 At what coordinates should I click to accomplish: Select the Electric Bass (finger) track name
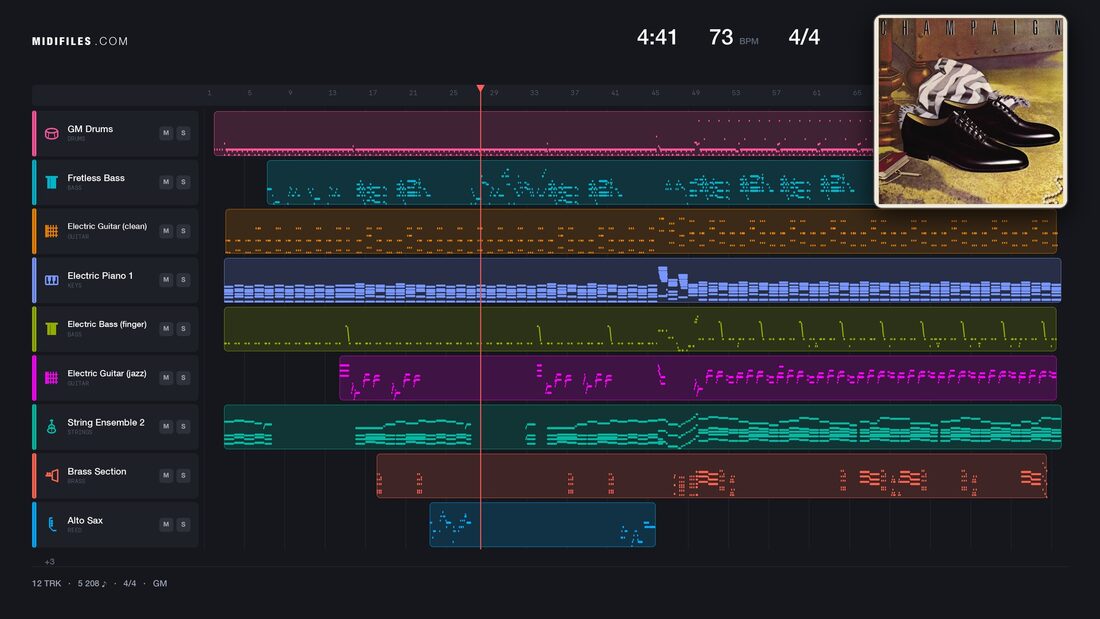click(107, 324)
